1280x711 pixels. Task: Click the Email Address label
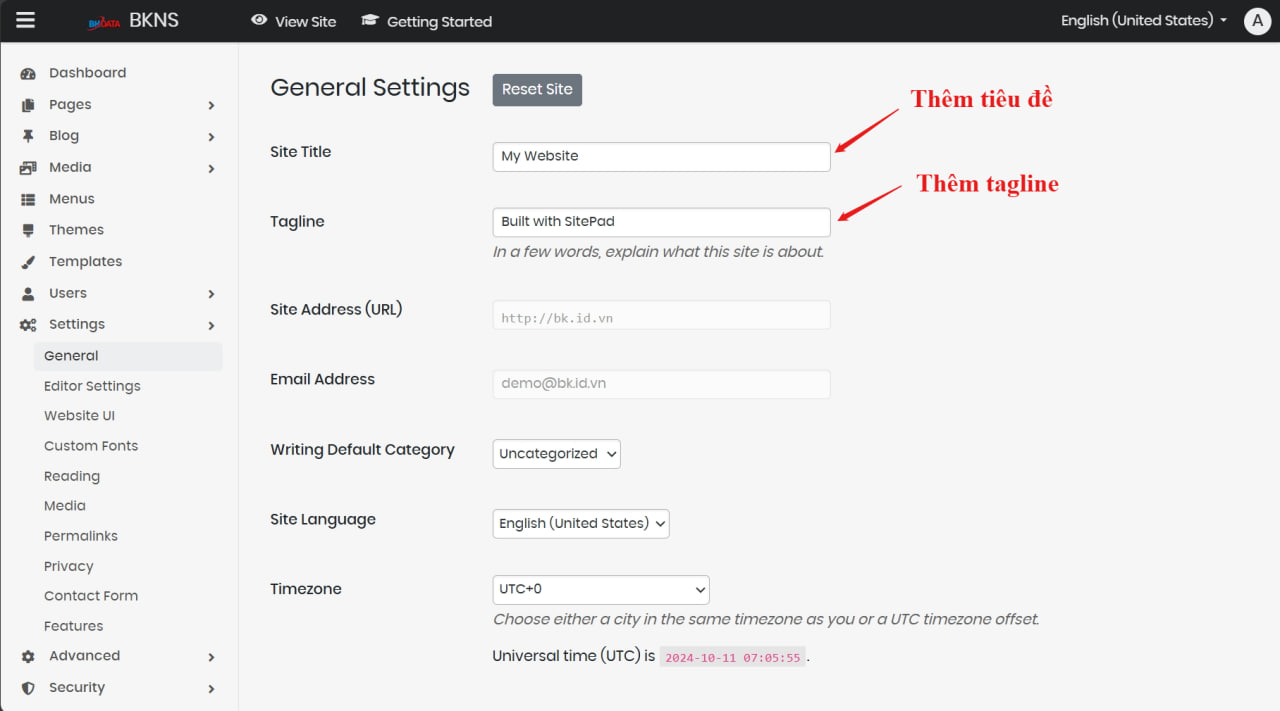tap(322, 379)
